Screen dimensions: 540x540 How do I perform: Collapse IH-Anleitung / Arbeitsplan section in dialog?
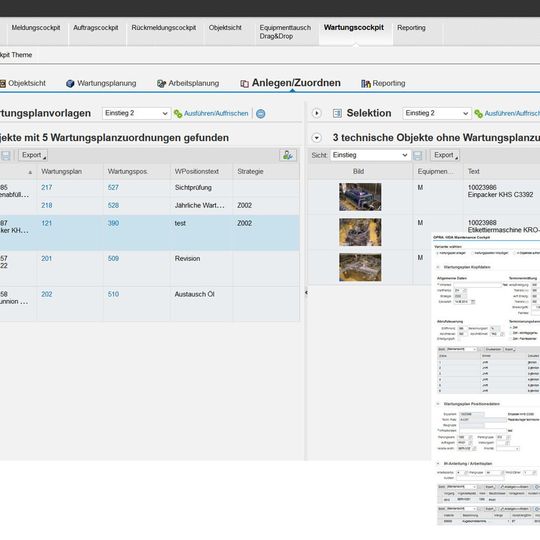tap(438, 464)
